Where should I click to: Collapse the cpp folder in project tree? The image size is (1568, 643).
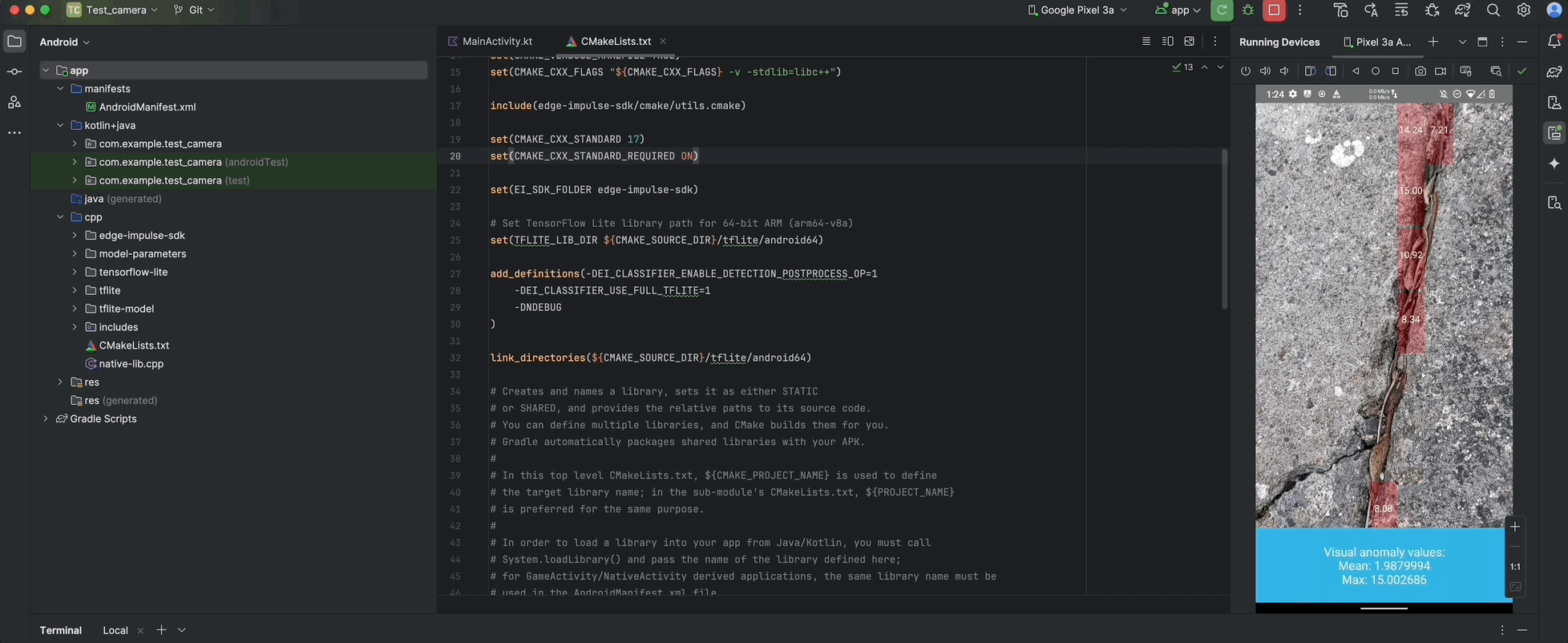[60, 217]
